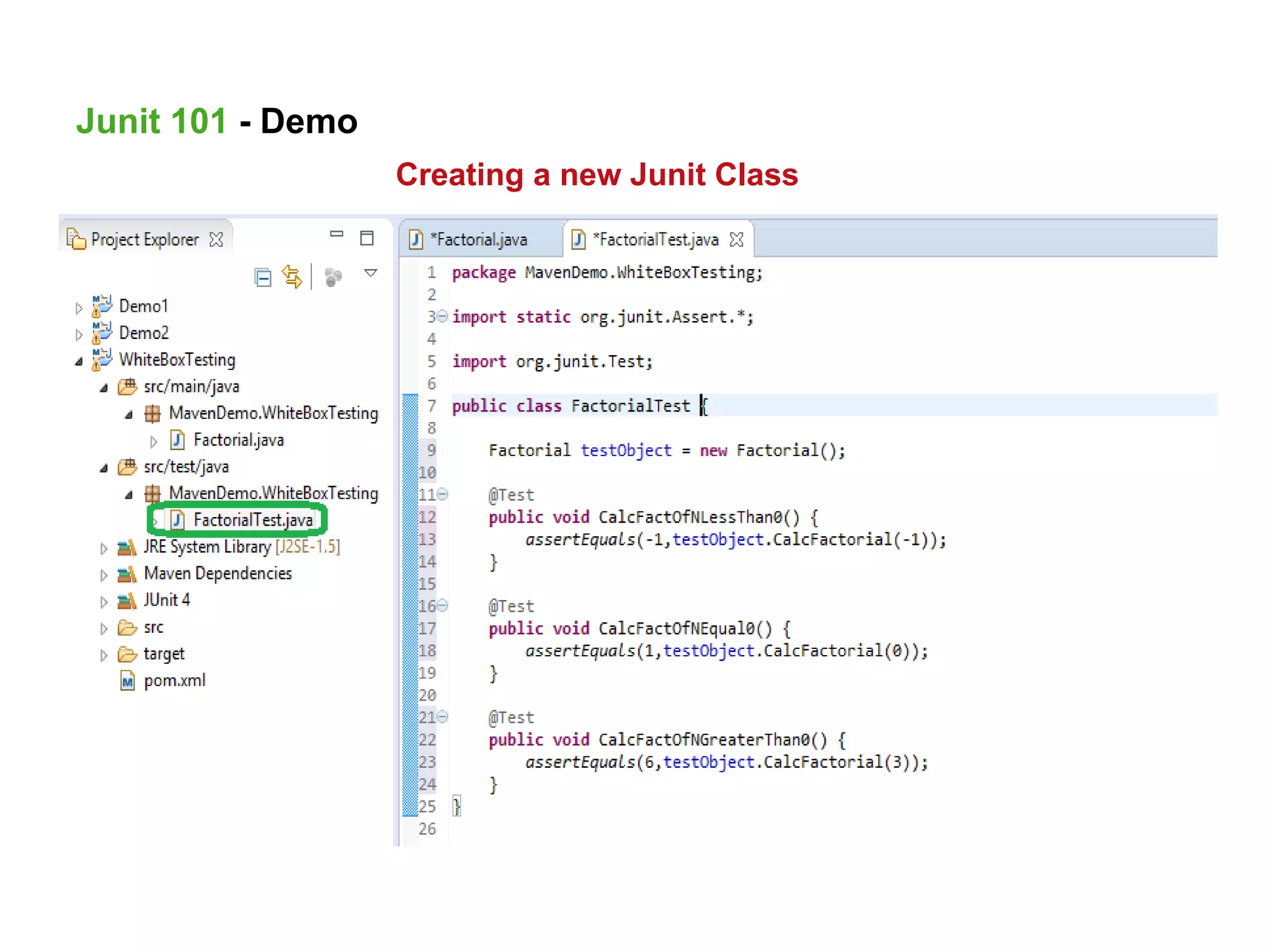The height and width of the screenshot is (952, 1270).
Task: Expand Maven Dependencies node
Action: click(x=104, y=575)
